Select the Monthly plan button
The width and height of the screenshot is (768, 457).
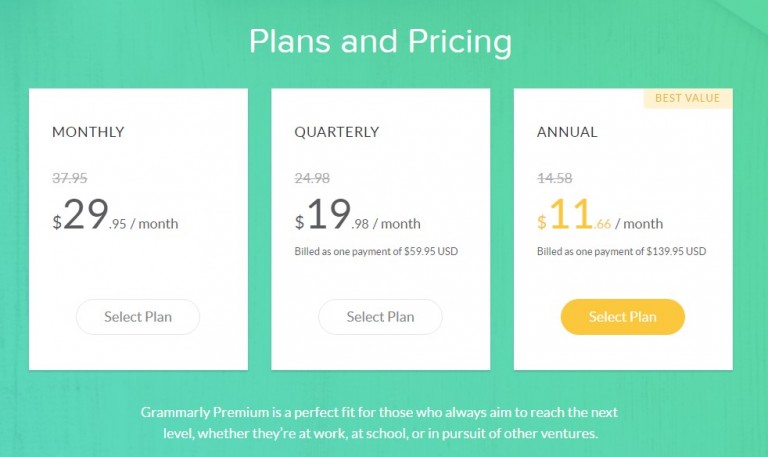pyautogui.click(x=138, y=317)
